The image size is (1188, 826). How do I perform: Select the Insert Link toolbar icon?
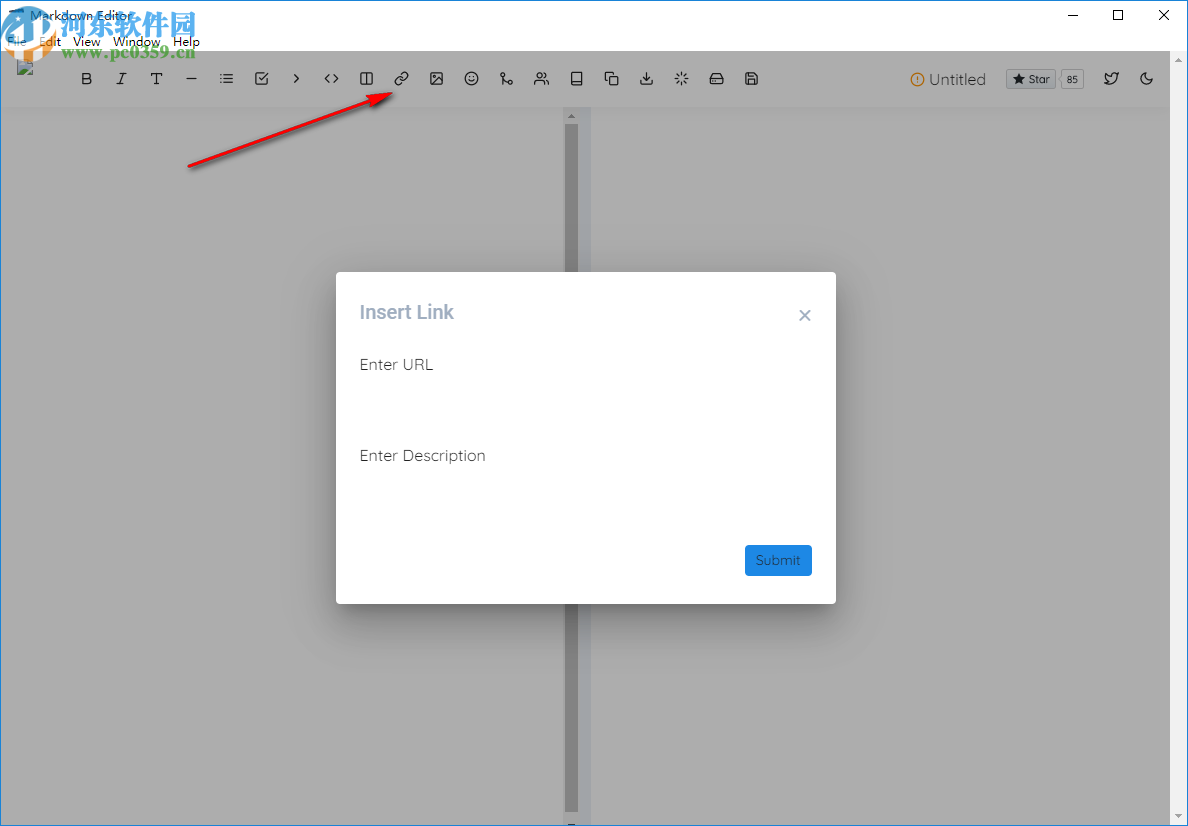coord(401,78)
